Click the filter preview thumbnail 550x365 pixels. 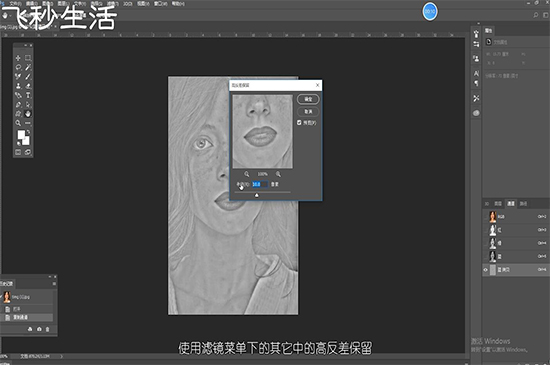coord(262,131)
